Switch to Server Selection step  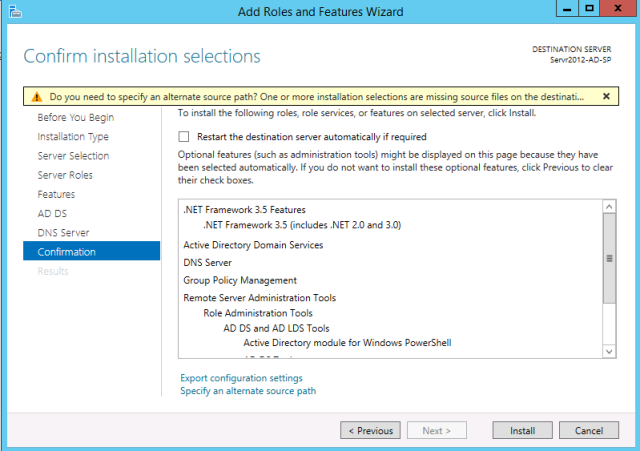tap(73, 156)
